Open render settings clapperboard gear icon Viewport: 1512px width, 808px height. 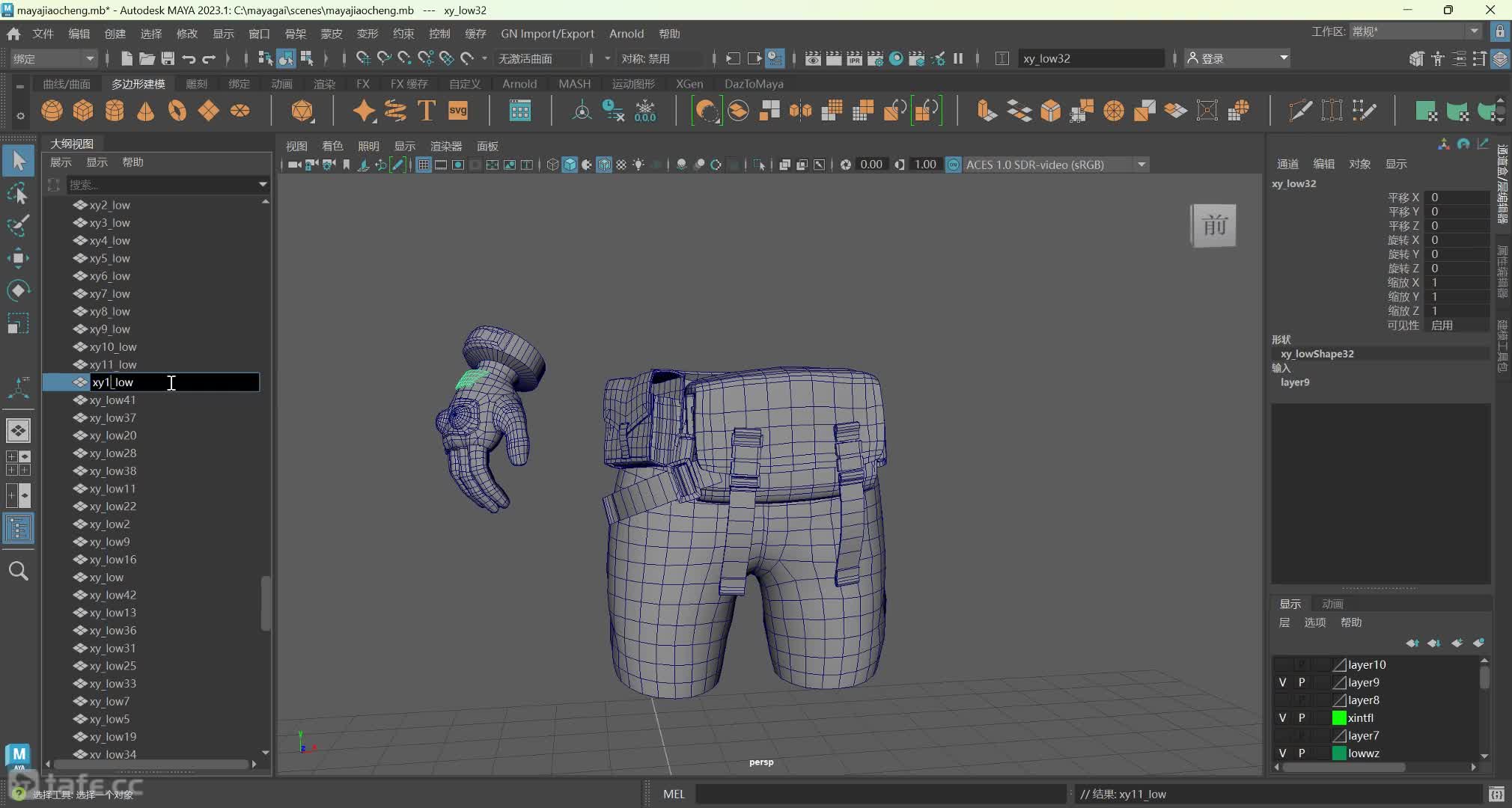[x=875, y=58]
